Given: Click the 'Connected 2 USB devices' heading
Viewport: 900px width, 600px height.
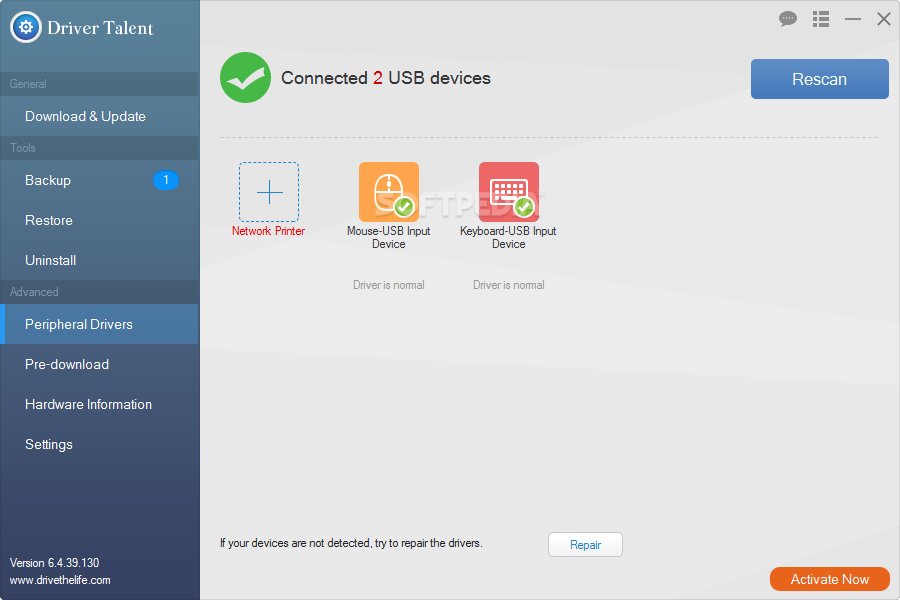Looking at the screenshot, I should point(386,78).
